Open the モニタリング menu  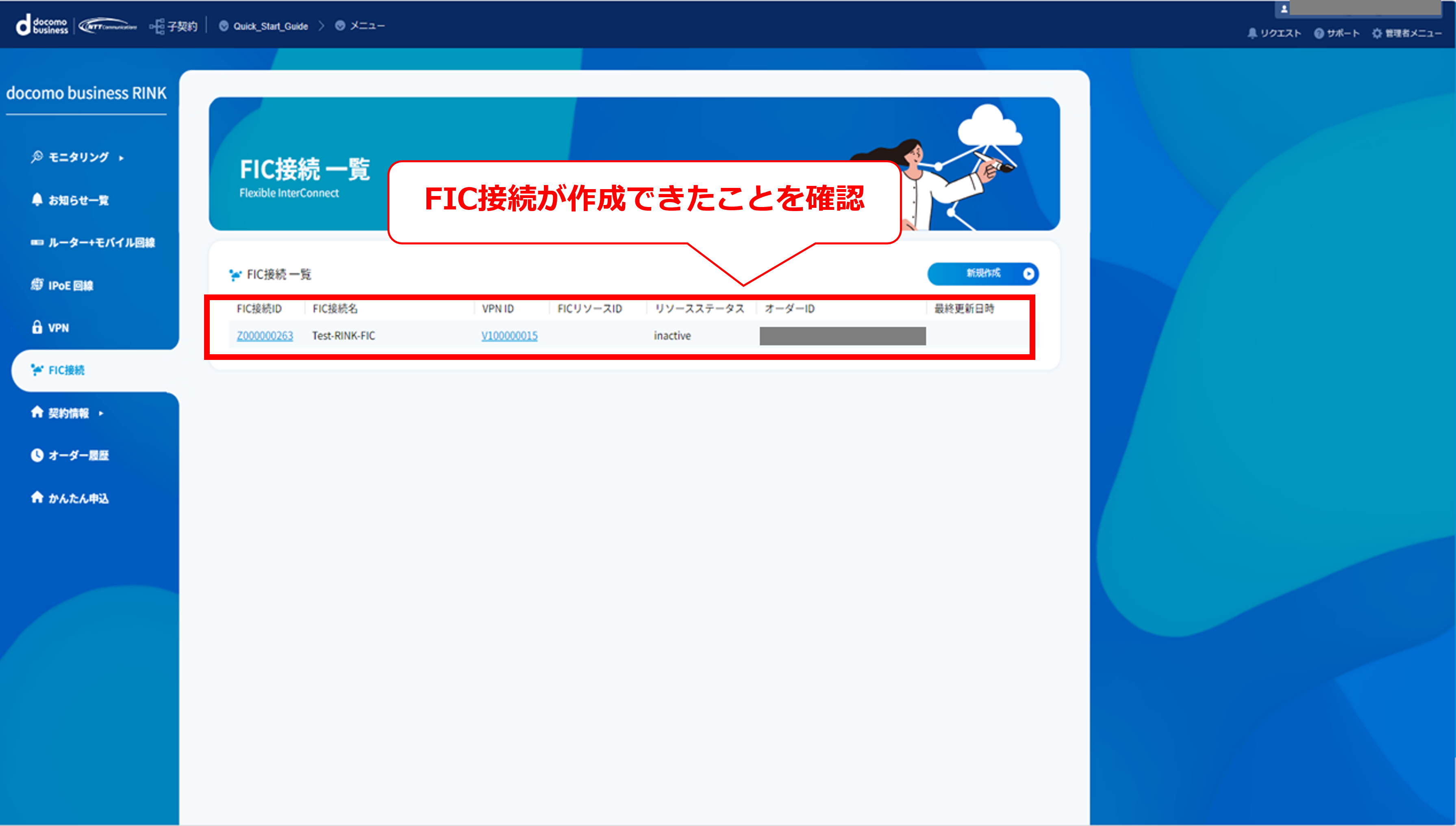(78, 157)
